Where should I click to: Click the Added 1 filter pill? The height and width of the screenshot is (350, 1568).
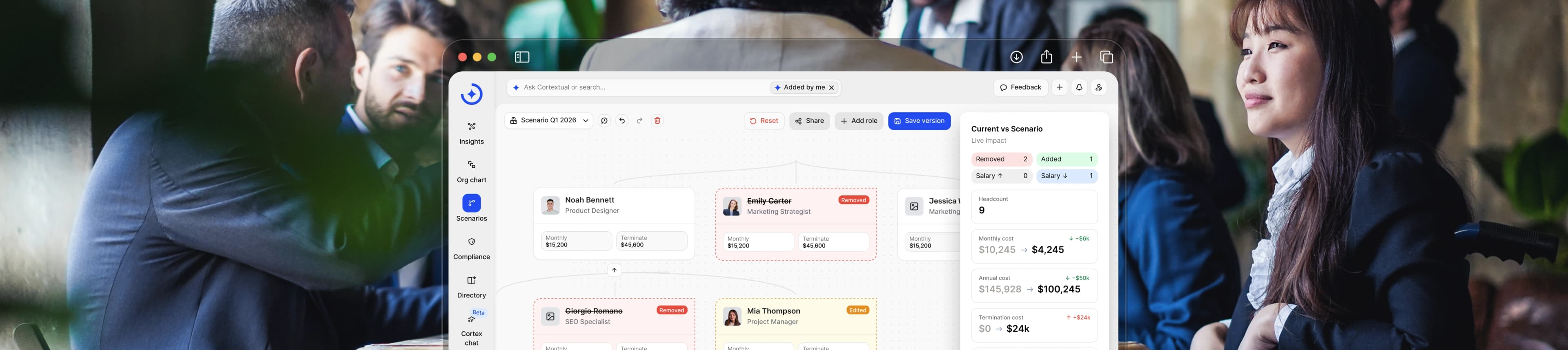pos(1067,159)
